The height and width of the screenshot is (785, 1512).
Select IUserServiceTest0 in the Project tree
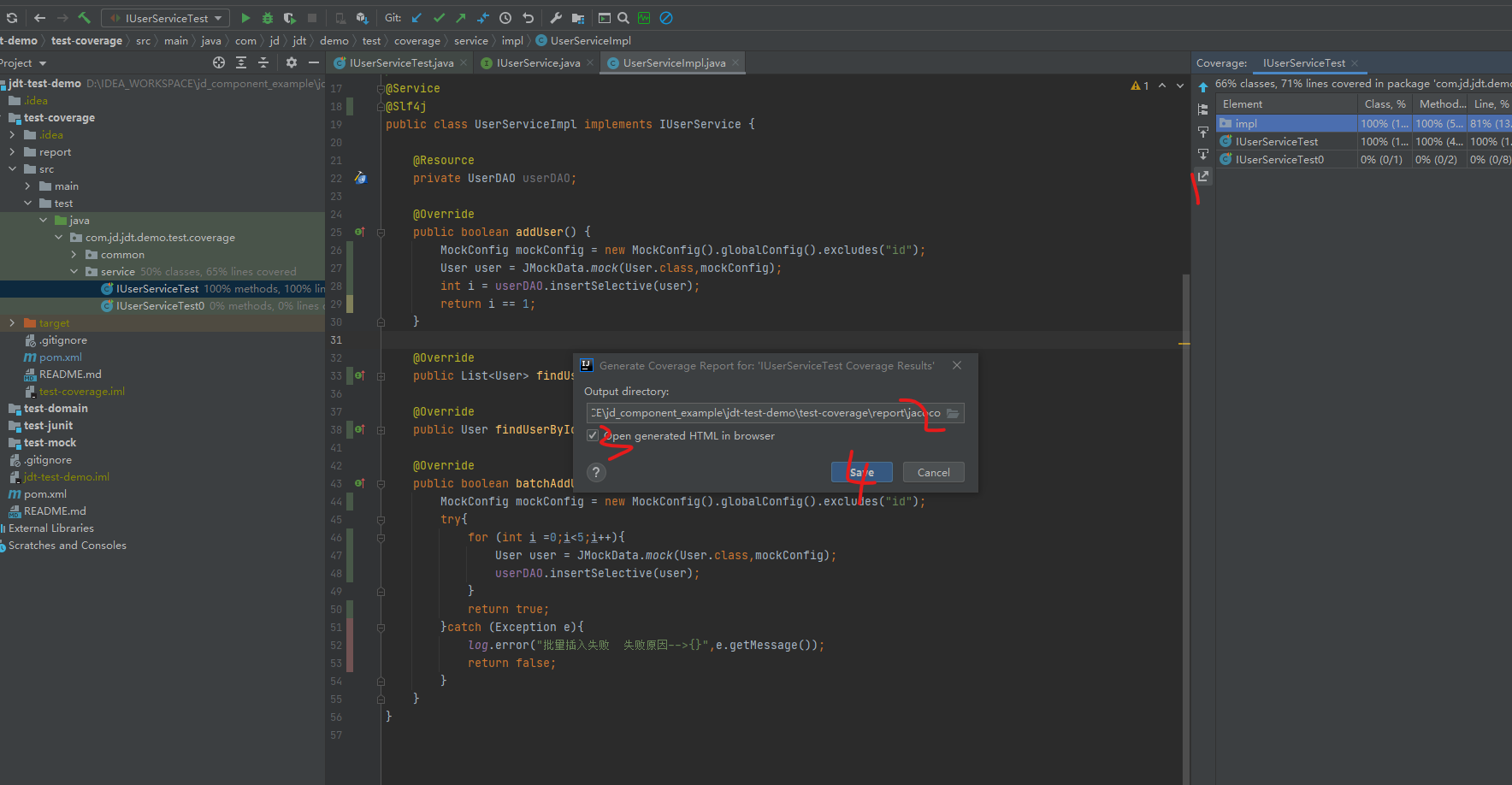click(x=160, y=306)
